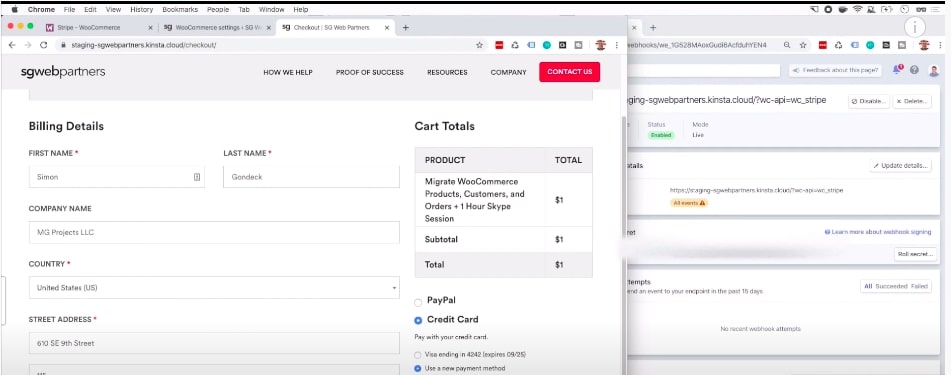Open the RESOURCES nav item
The width and height of the screenshot is (951, 375).
pyautogui.click(x=447, y=72)
